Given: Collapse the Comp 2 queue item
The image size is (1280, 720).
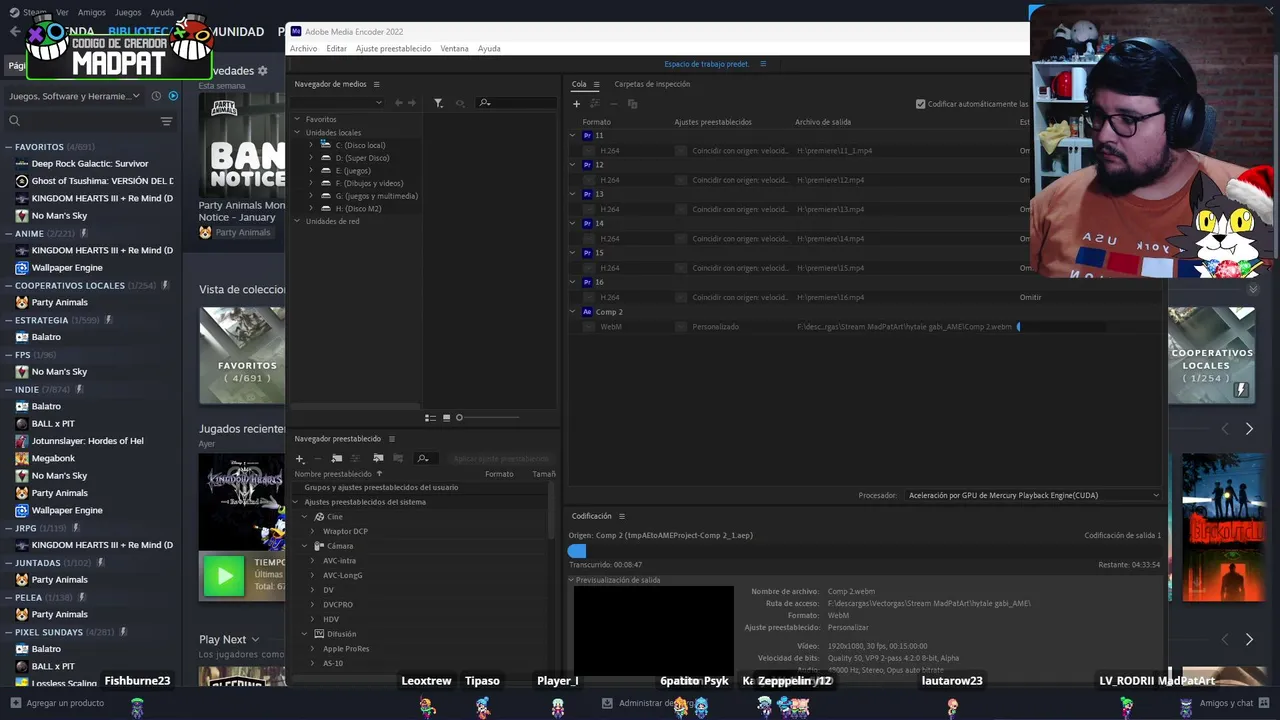Looking at the screenshot, I should [573, 312].
